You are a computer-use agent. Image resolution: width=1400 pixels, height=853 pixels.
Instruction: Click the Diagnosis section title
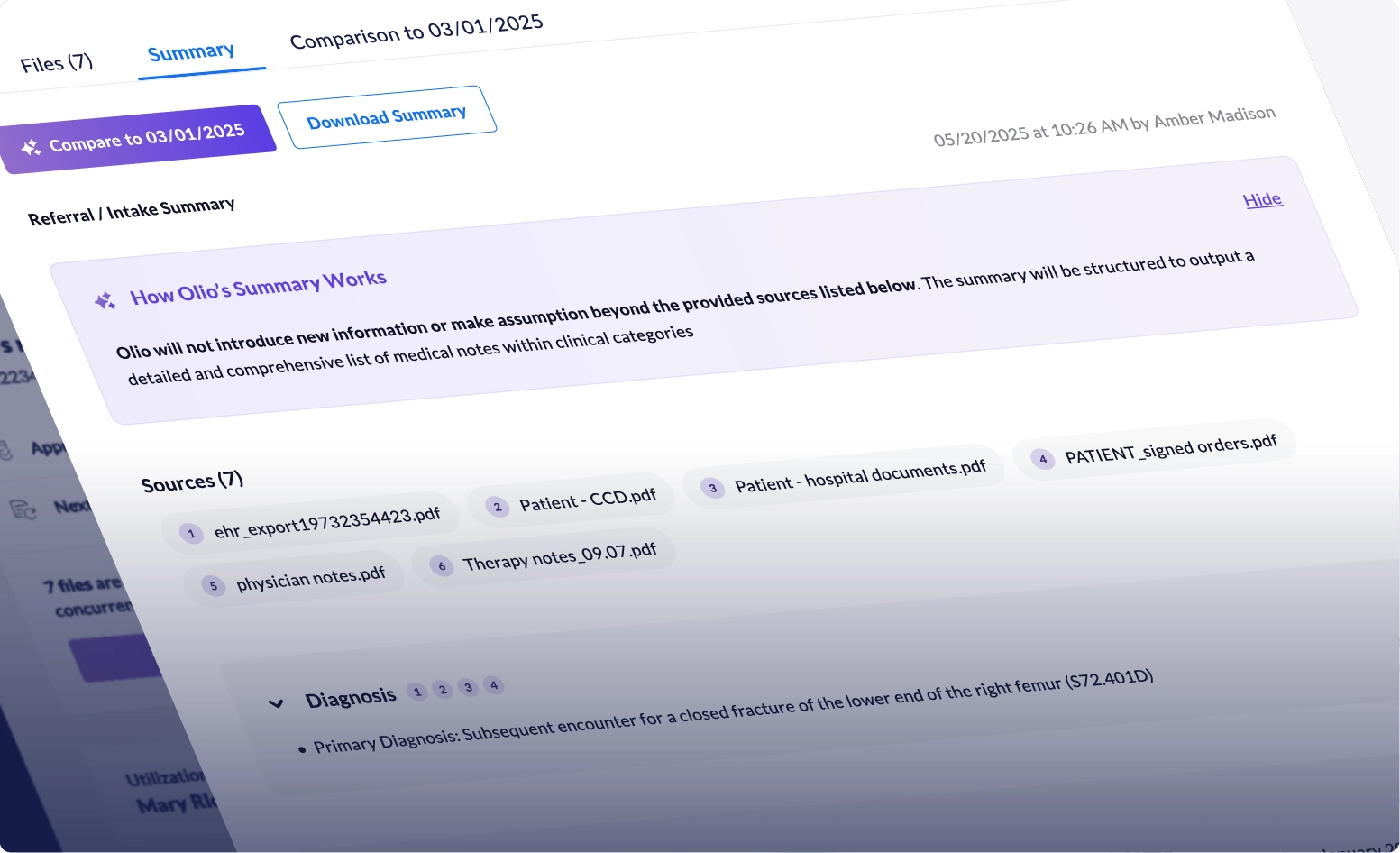(351, 699)
